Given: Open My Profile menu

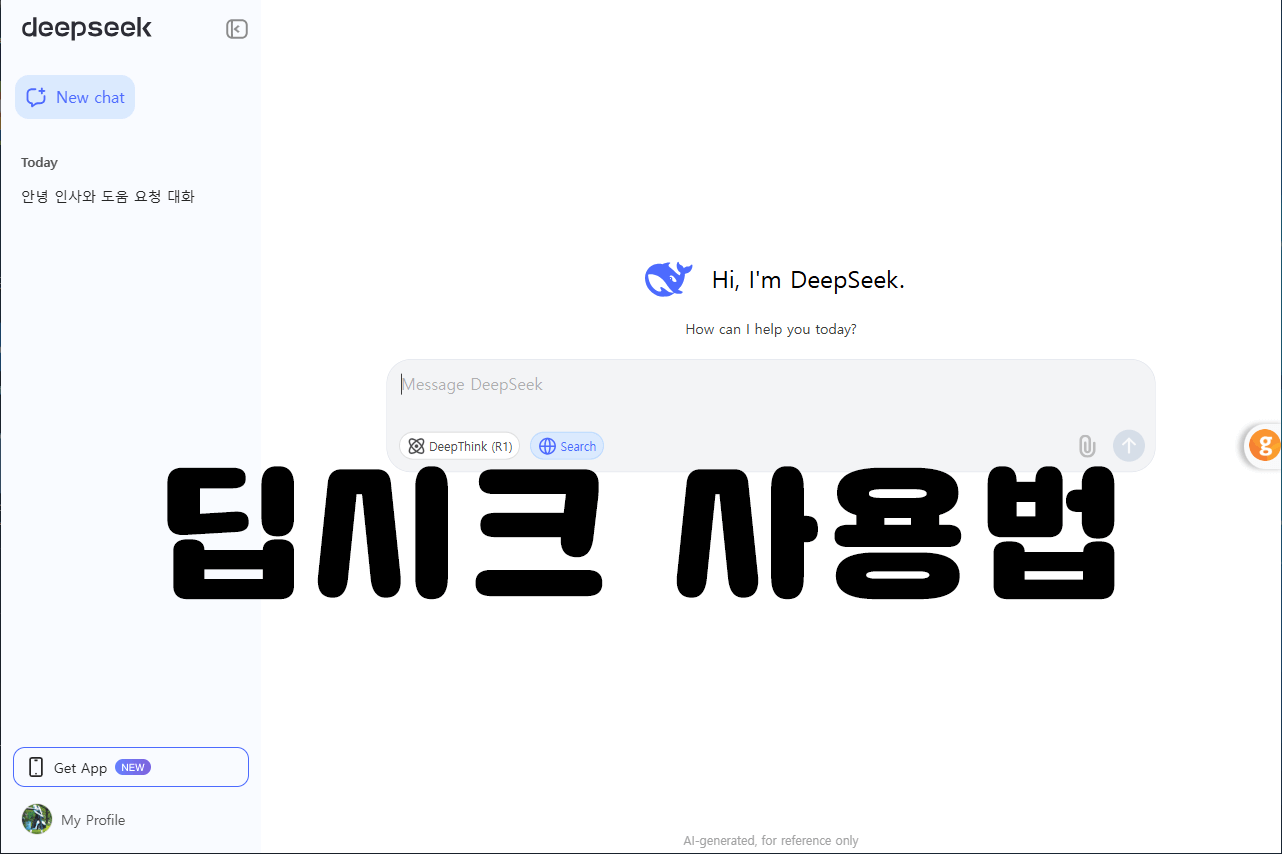Looking at the screenshot, I should click(x=93, y=819).
